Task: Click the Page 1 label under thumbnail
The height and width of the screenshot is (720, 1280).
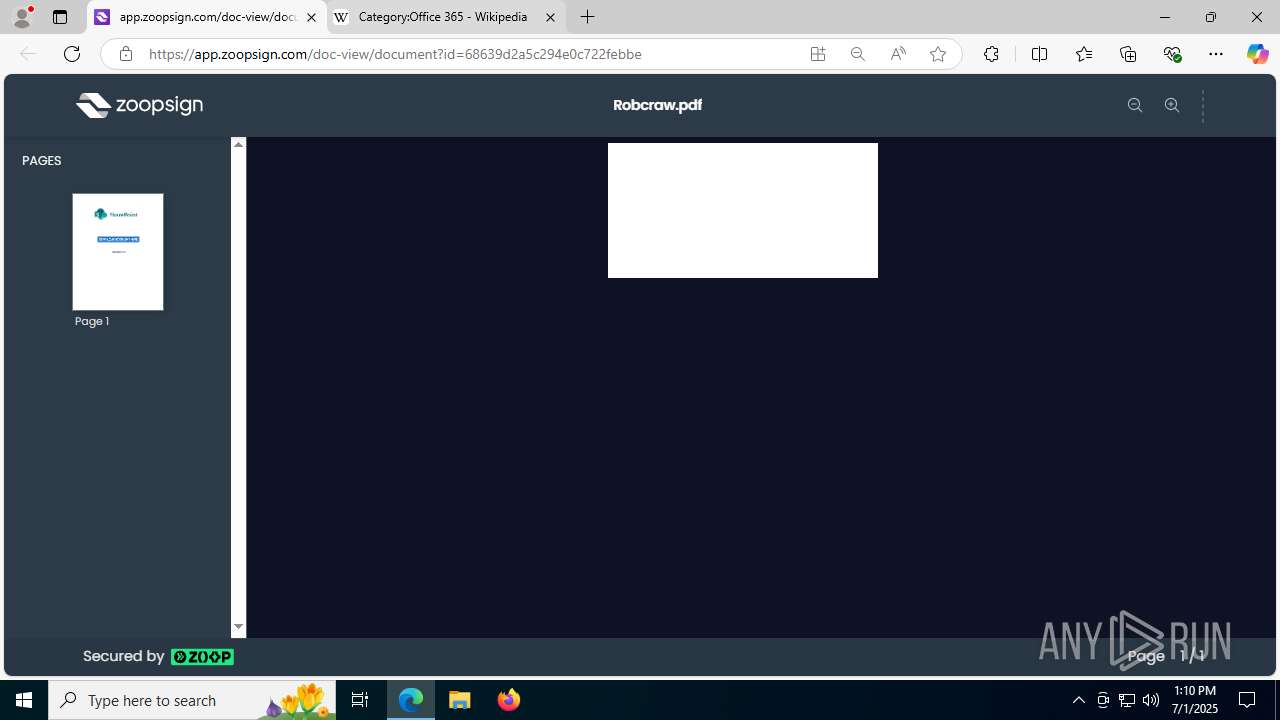Action: [92, 321]
